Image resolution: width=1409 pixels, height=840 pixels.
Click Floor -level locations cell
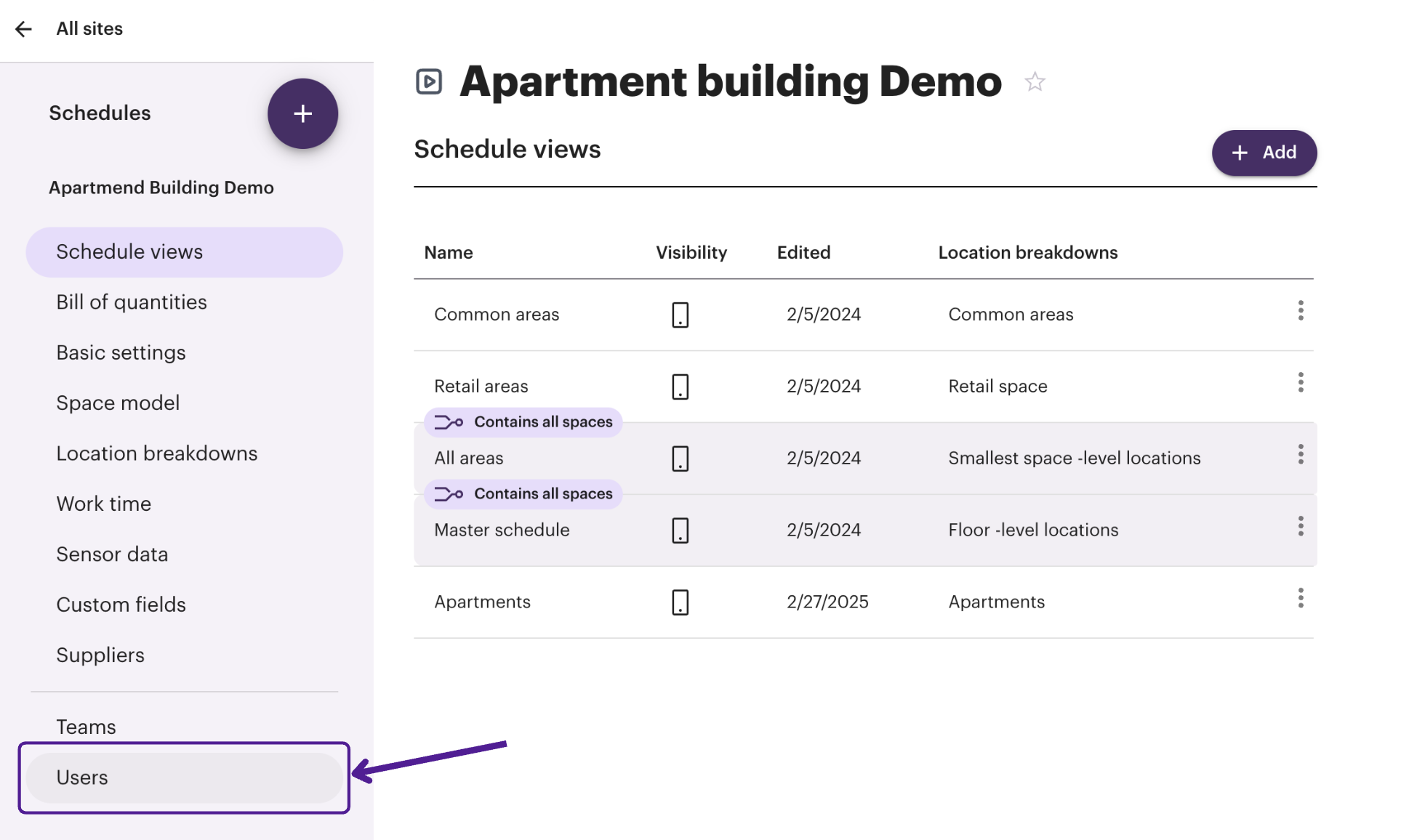click(x=1033, y=530)
